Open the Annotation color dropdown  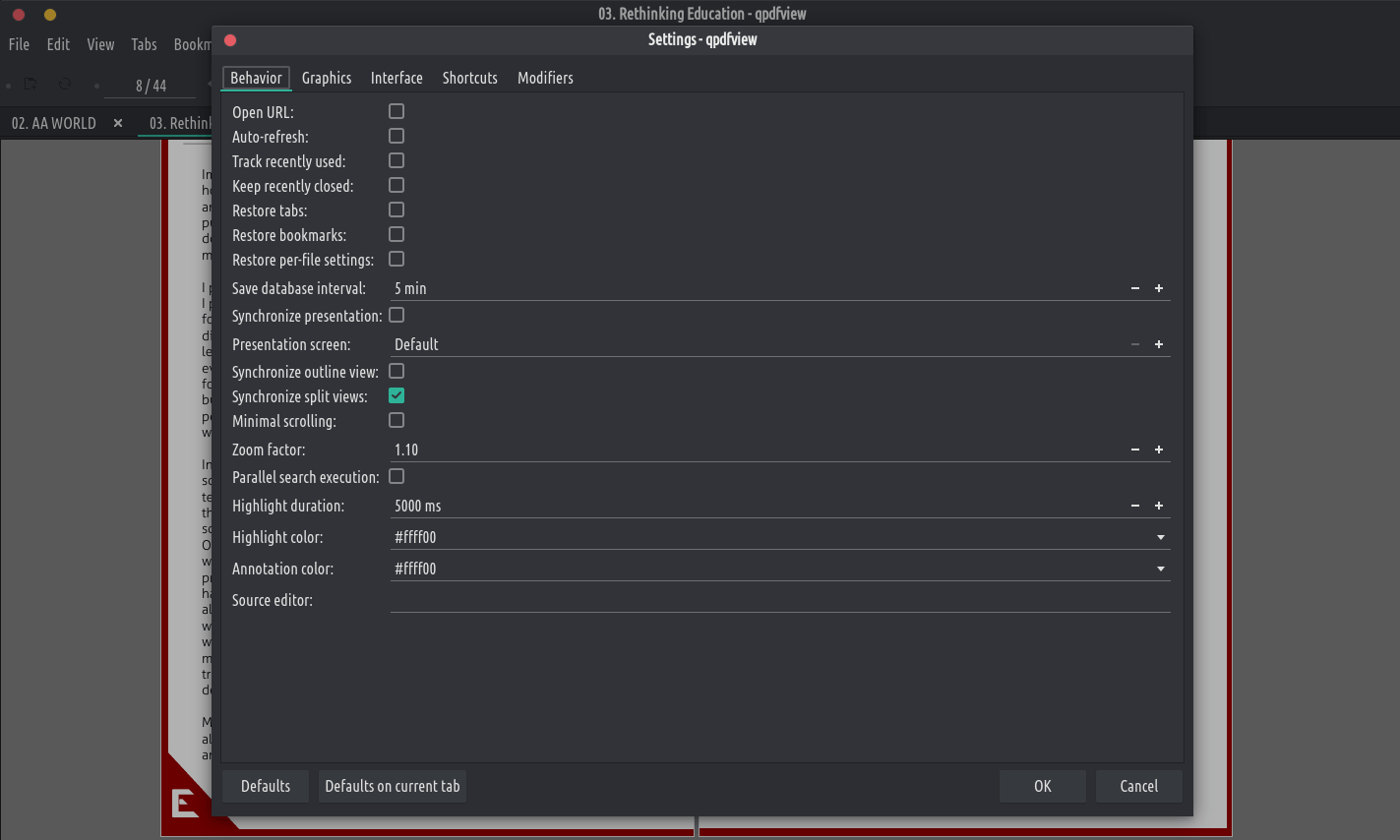1161,569
